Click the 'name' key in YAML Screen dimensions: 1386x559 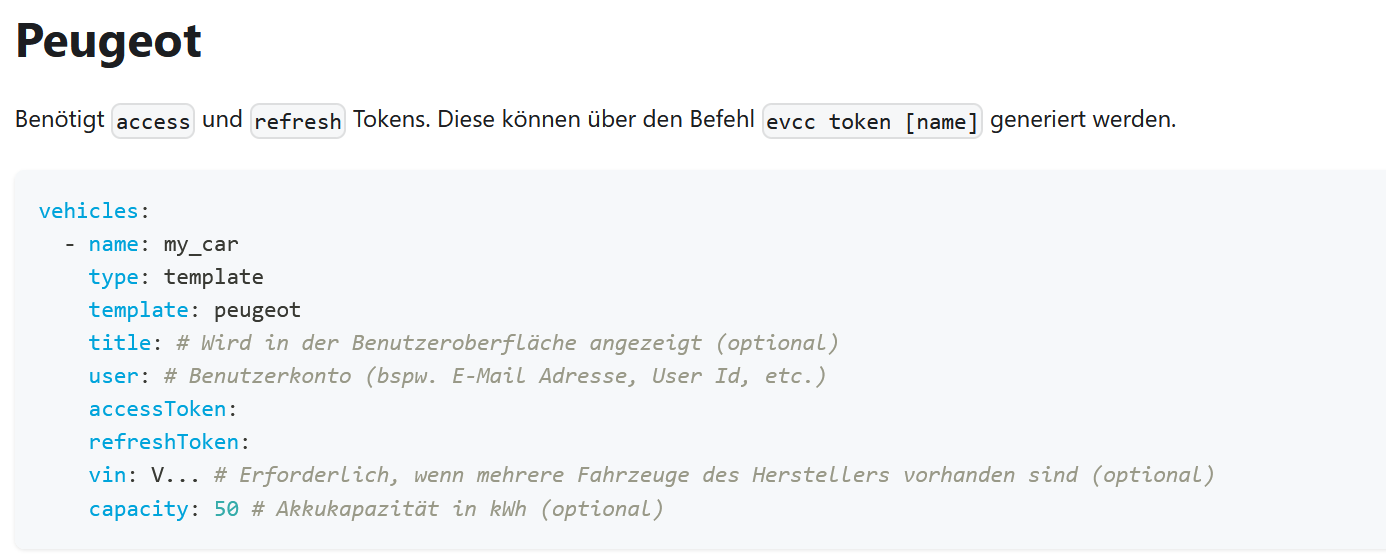(x=113, y=244)
